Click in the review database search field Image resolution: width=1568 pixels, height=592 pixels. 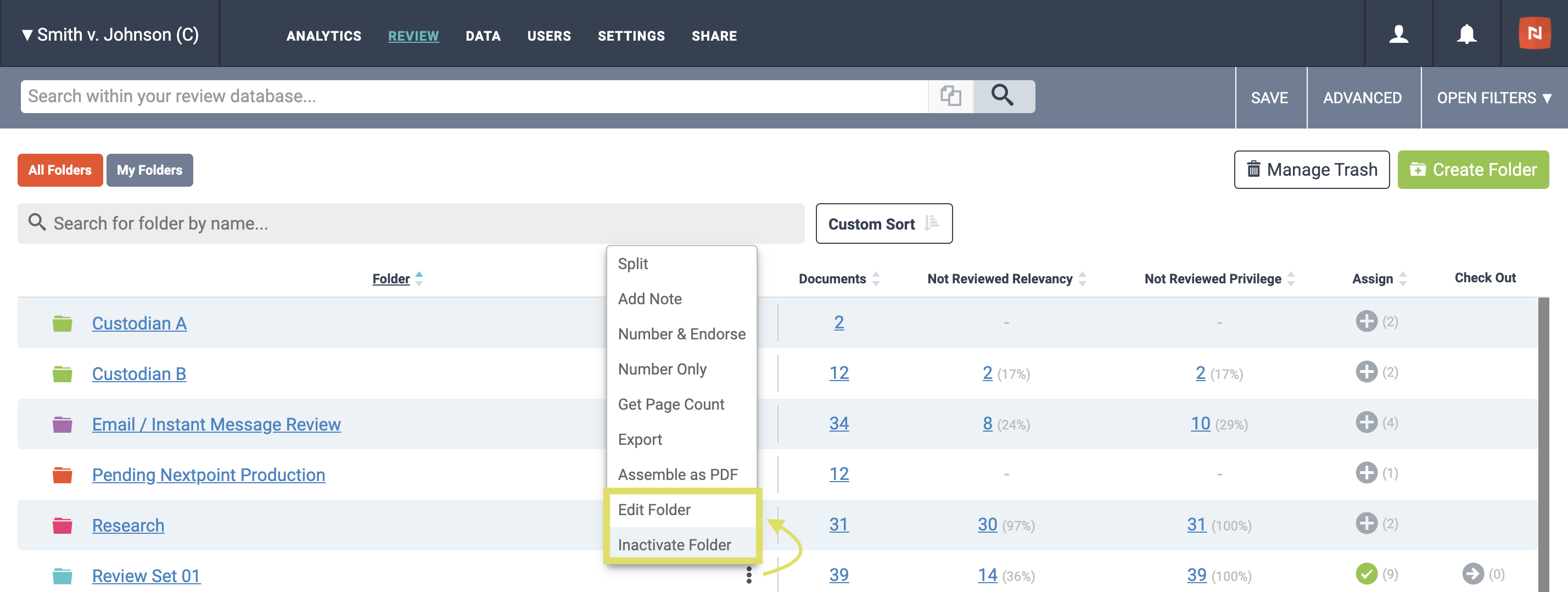(474, 96)
